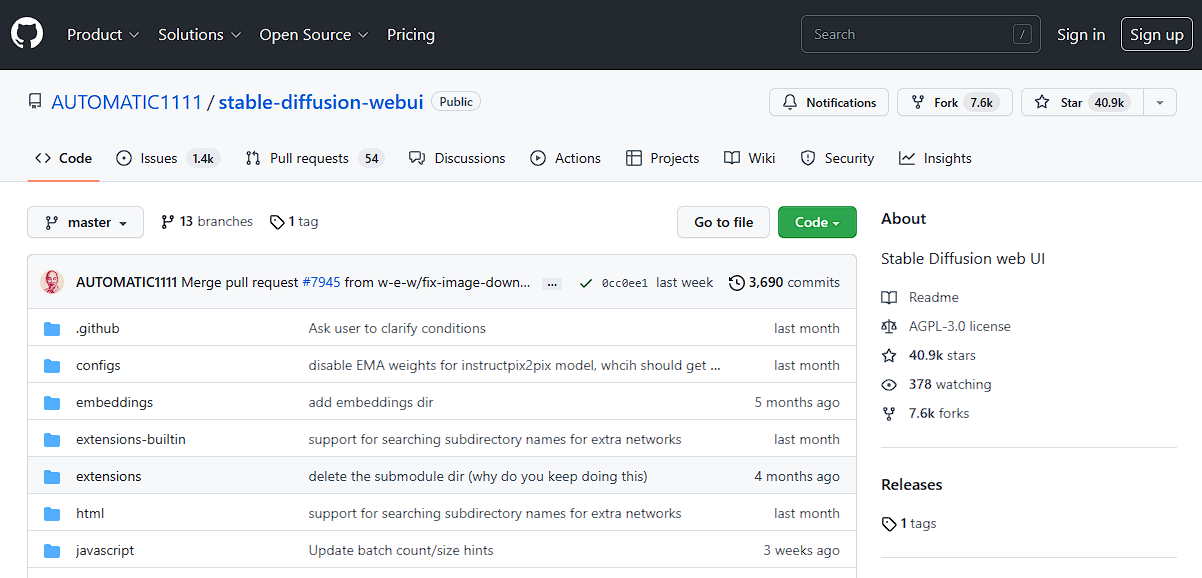1202x578 pixels.
Task: Open the html directory
Action: pyautogui.click(x=90, y=513)
